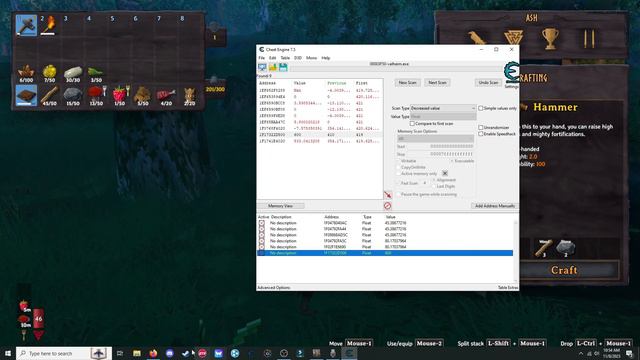Toggle Active box in third address list row
This screenshot has width=640, height=360.
click(262, 235)
